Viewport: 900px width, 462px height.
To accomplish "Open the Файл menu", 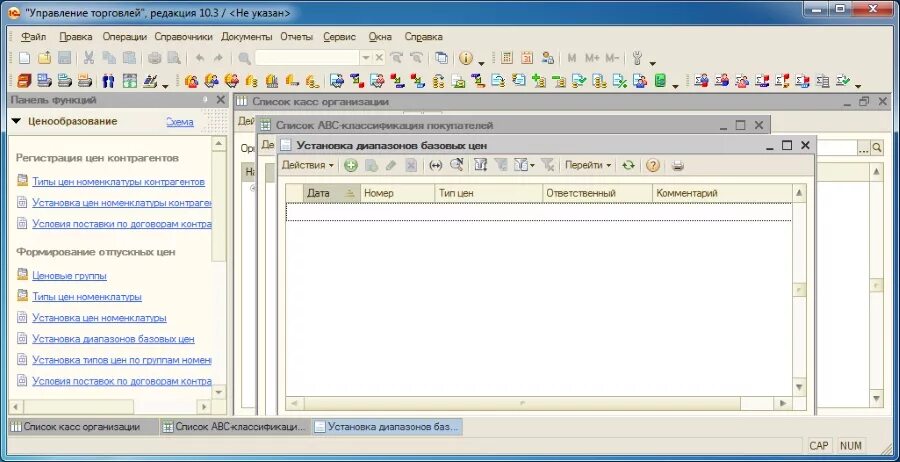I will 33,36.
